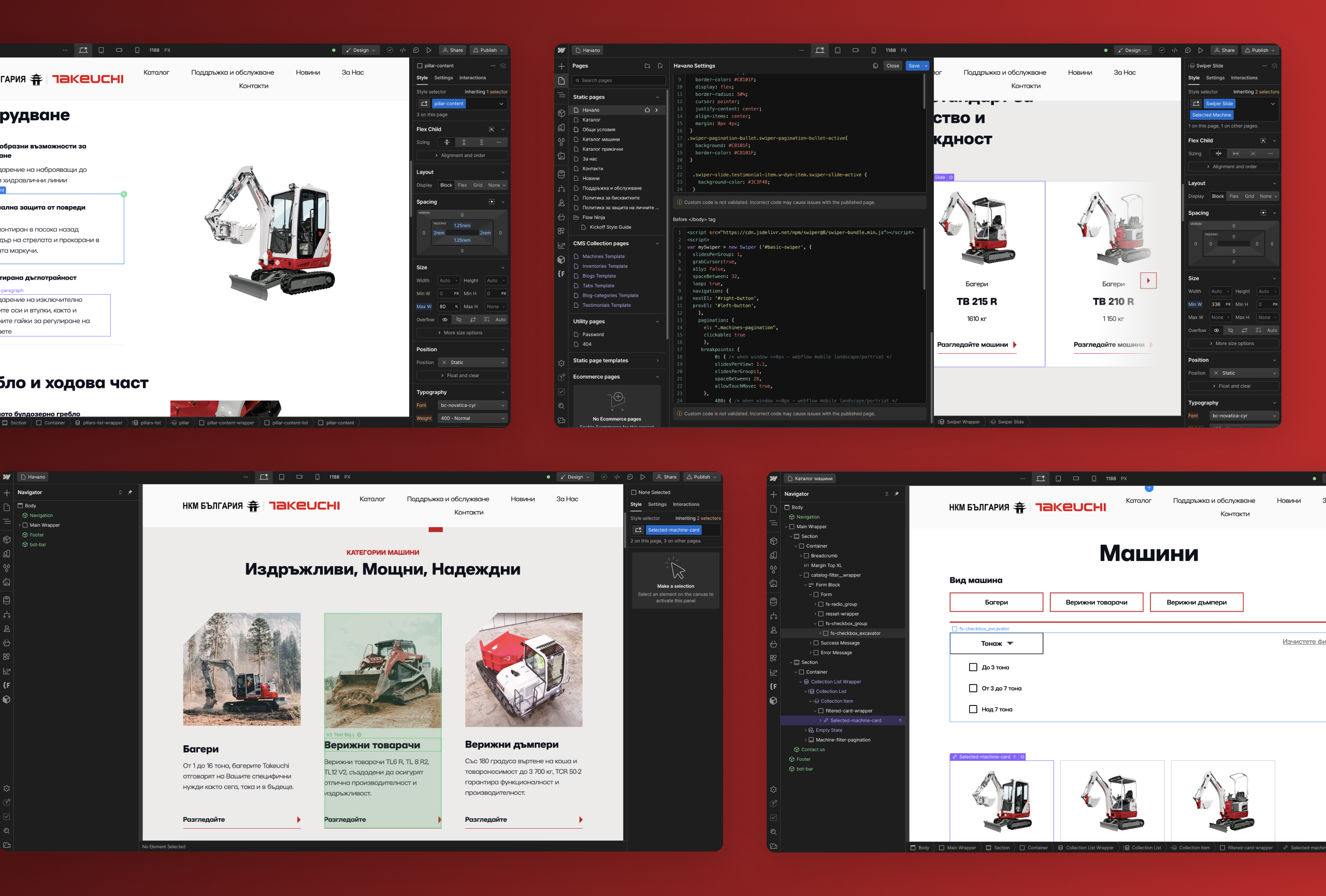The height and width of the screenshot is (896, 1326).
Task: Open Interactions tab in the None Selected panel
Action: (686, 504)
